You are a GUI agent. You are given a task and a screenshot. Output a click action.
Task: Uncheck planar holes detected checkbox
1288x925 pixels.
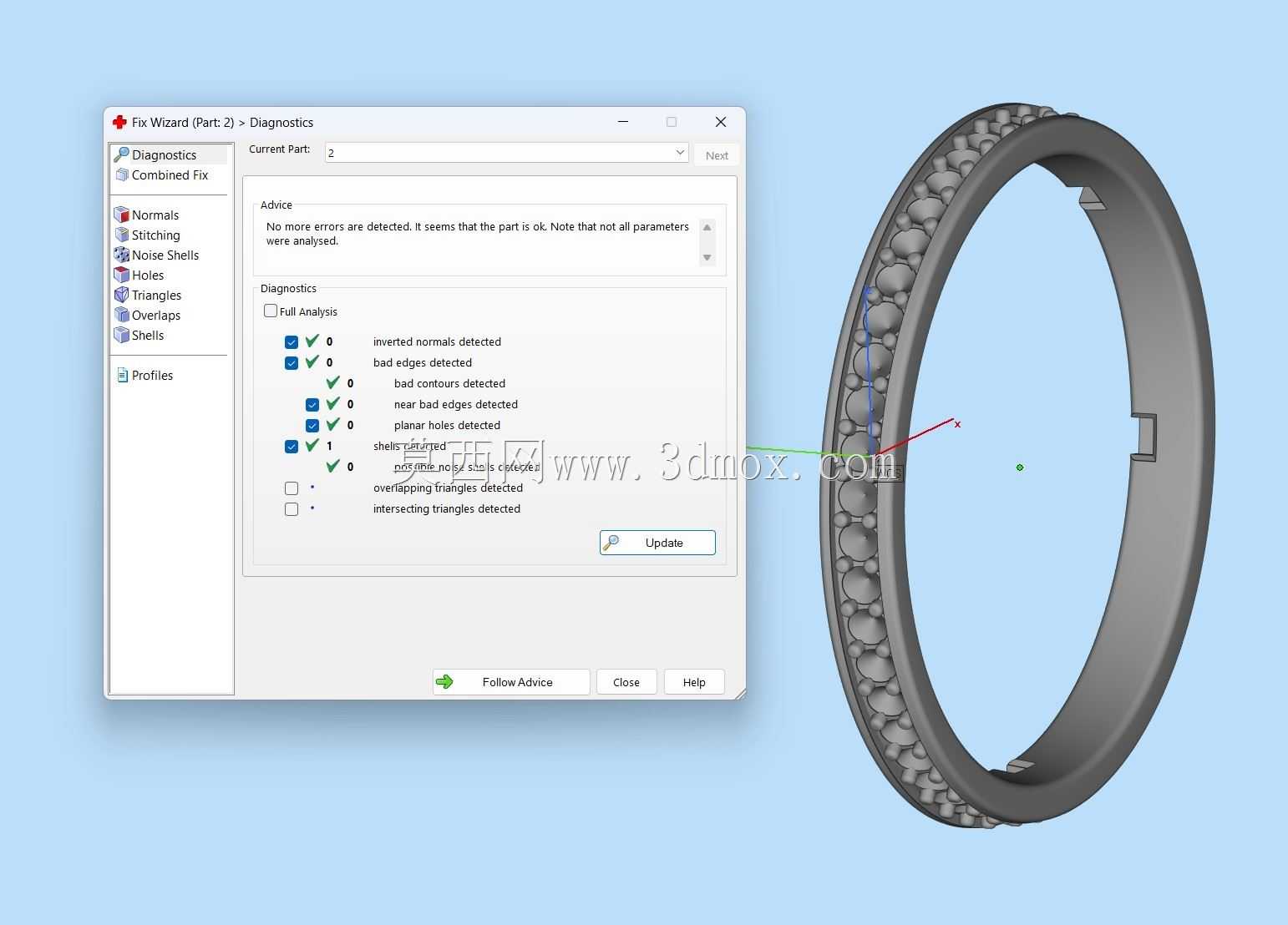[312, 426]
